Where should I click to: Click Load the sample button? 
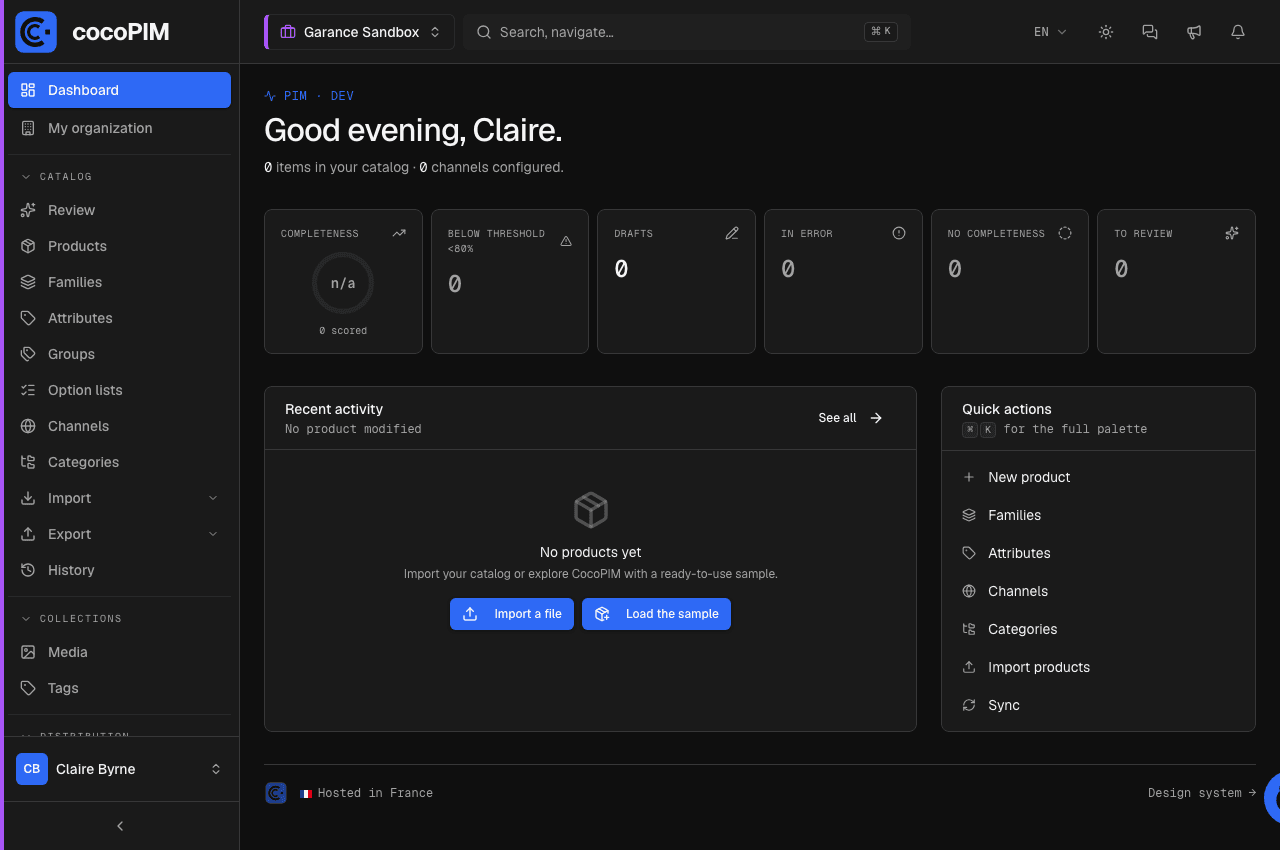(x=656, y=614)
